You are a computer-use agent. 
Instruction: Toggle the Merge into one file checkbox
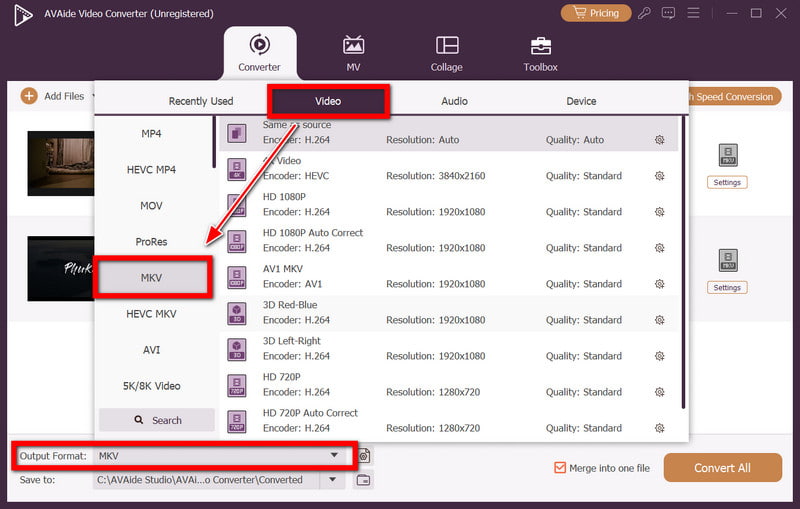[560, 468]
